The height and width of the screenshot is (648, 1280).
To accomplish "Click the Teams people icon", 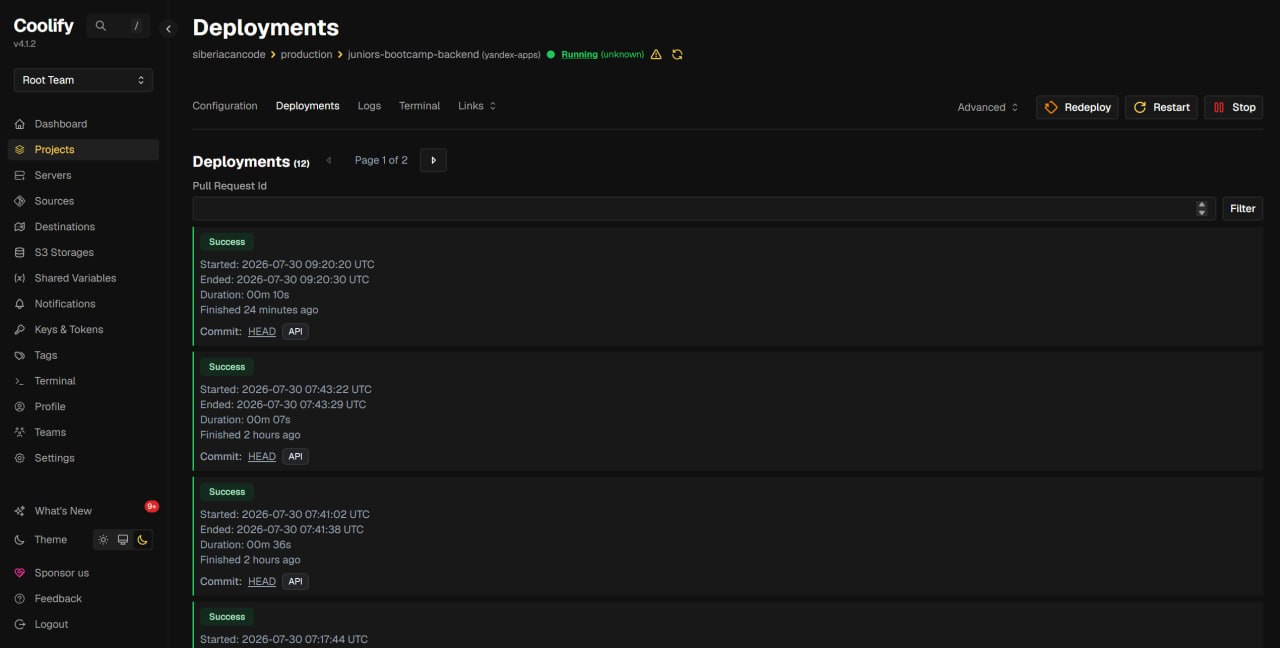I will pyautogui.click(x=20, y=433).
